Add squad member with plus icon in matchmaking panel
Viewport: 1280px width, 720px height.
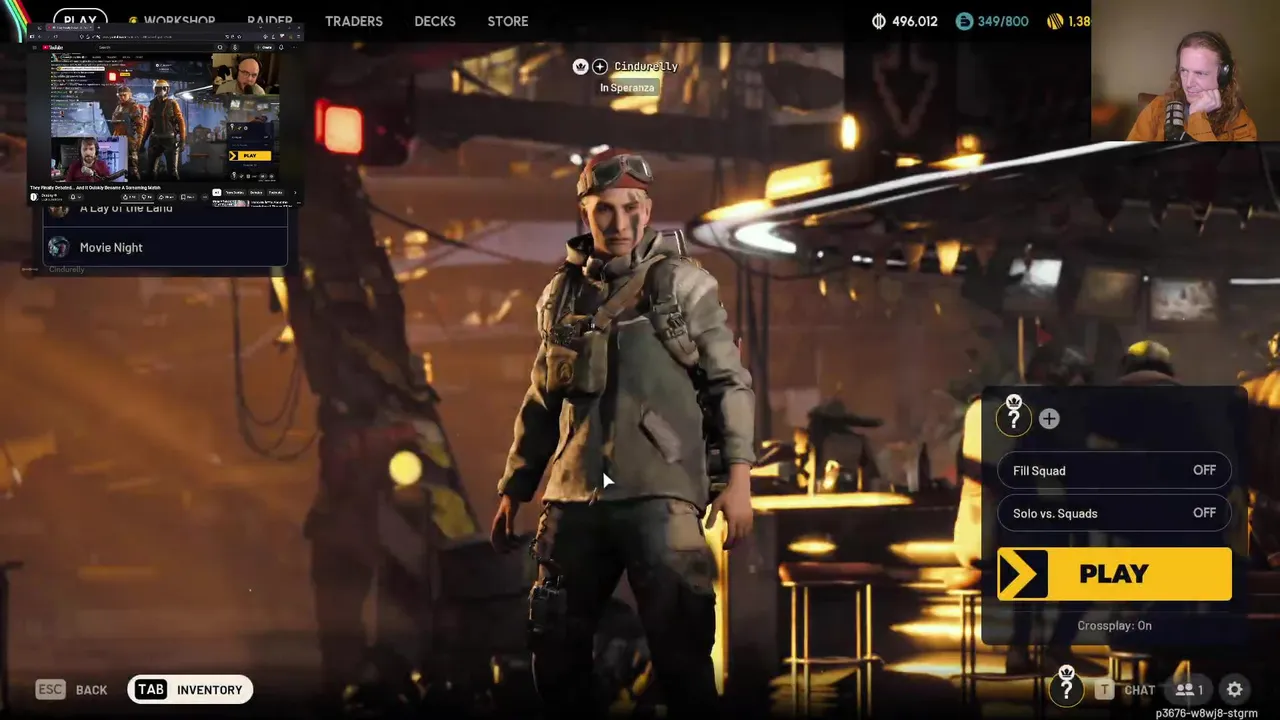point(1048,419)
